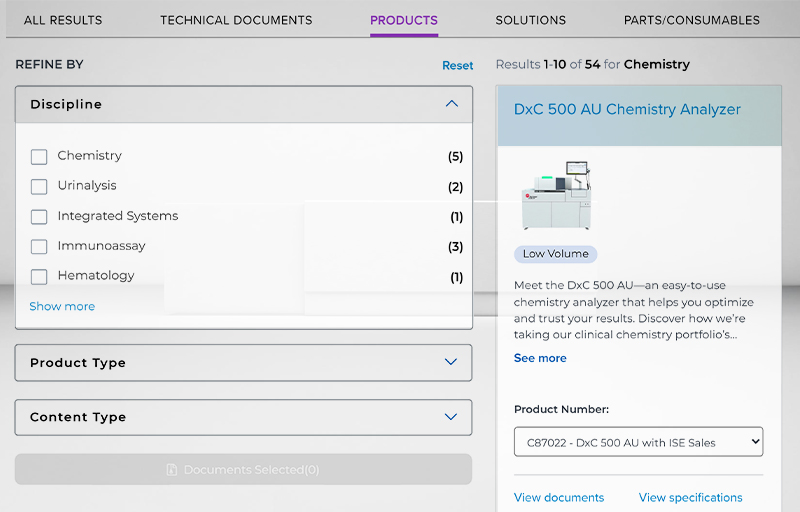Reset all refine filters
The height and width of the screenshot is (512, 800).
[458, 65]
